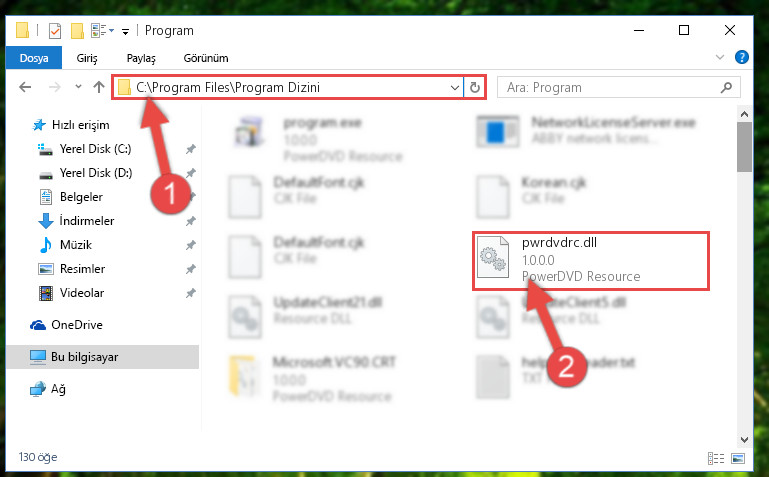Open recent locations dropdown arrow

click(x=78, y=87)
